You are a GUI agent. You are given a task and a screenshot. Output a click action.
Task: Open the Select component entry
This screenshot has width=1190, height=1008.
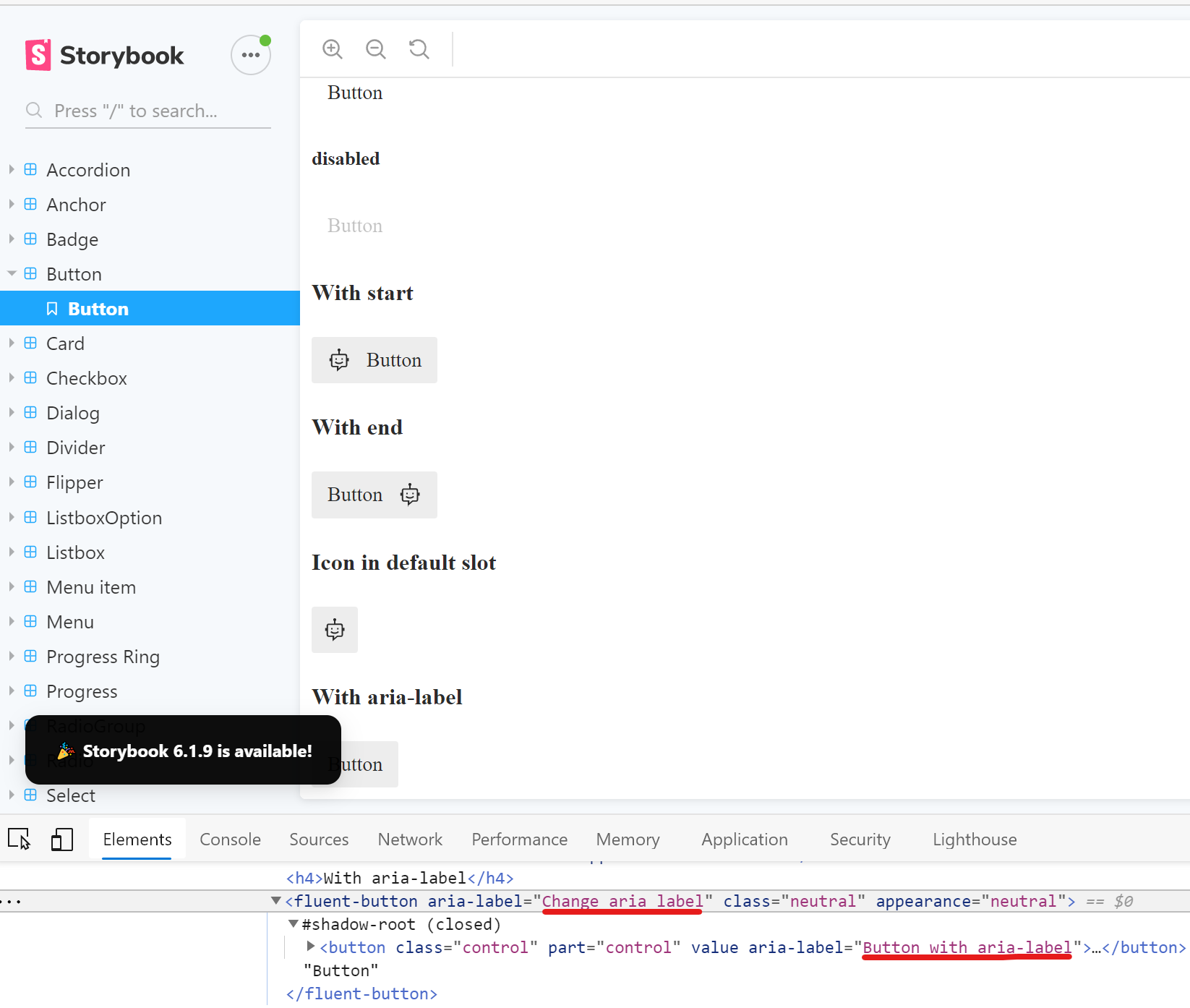coord(71,795)
